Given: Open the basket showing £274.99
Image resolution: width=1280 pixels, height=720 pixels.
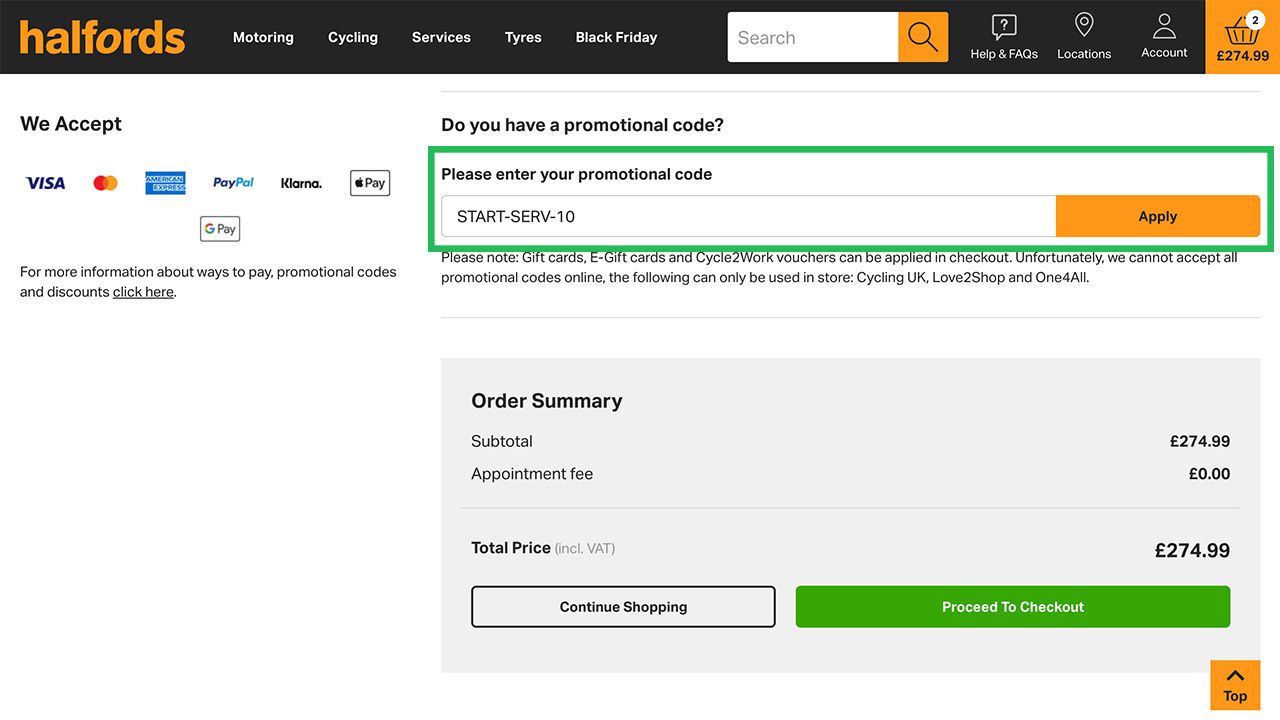Looking at the screenshot, I should pyautogui.click(x=1242, y=37).
